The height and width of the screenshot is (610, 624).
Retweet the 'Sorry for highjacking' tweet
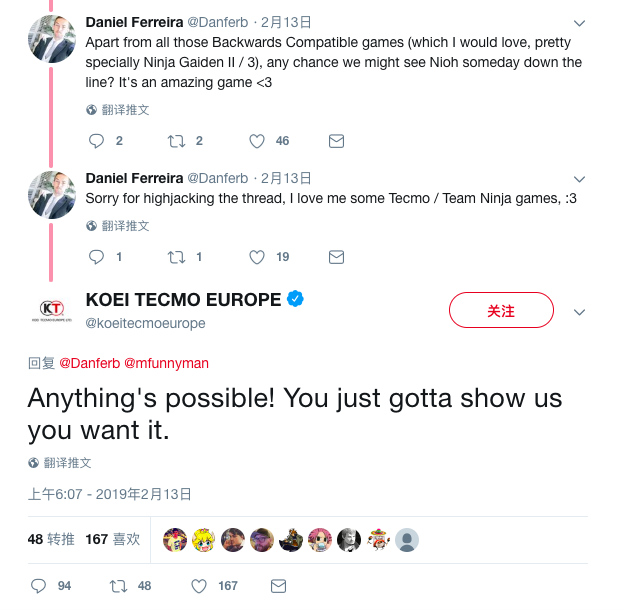point(177,257)
